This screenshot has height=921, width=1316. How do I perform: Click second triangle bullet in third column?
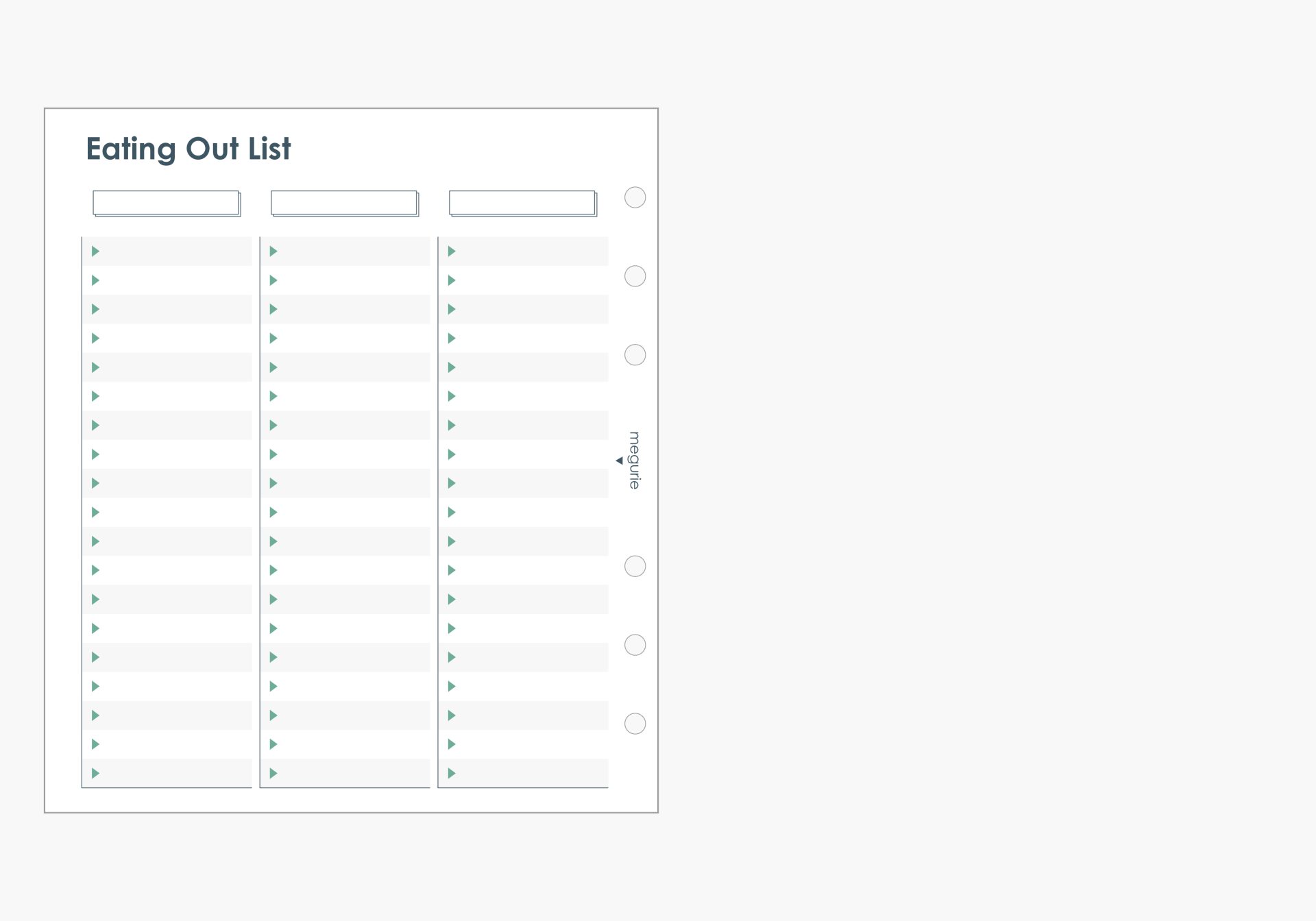pos(452,280)
